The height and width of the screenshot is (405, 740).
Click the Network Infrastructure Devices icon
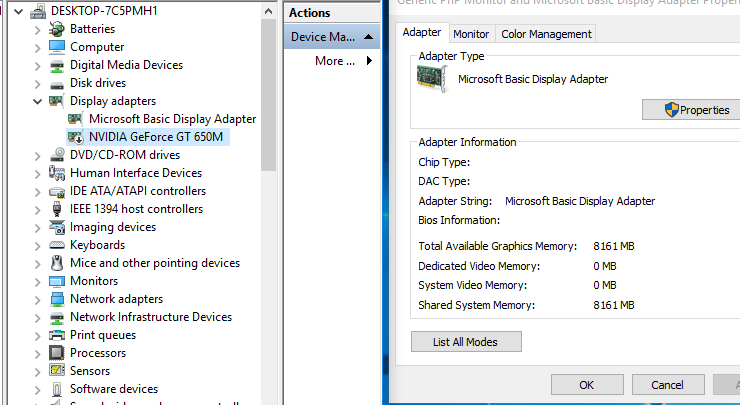point(57,317)
